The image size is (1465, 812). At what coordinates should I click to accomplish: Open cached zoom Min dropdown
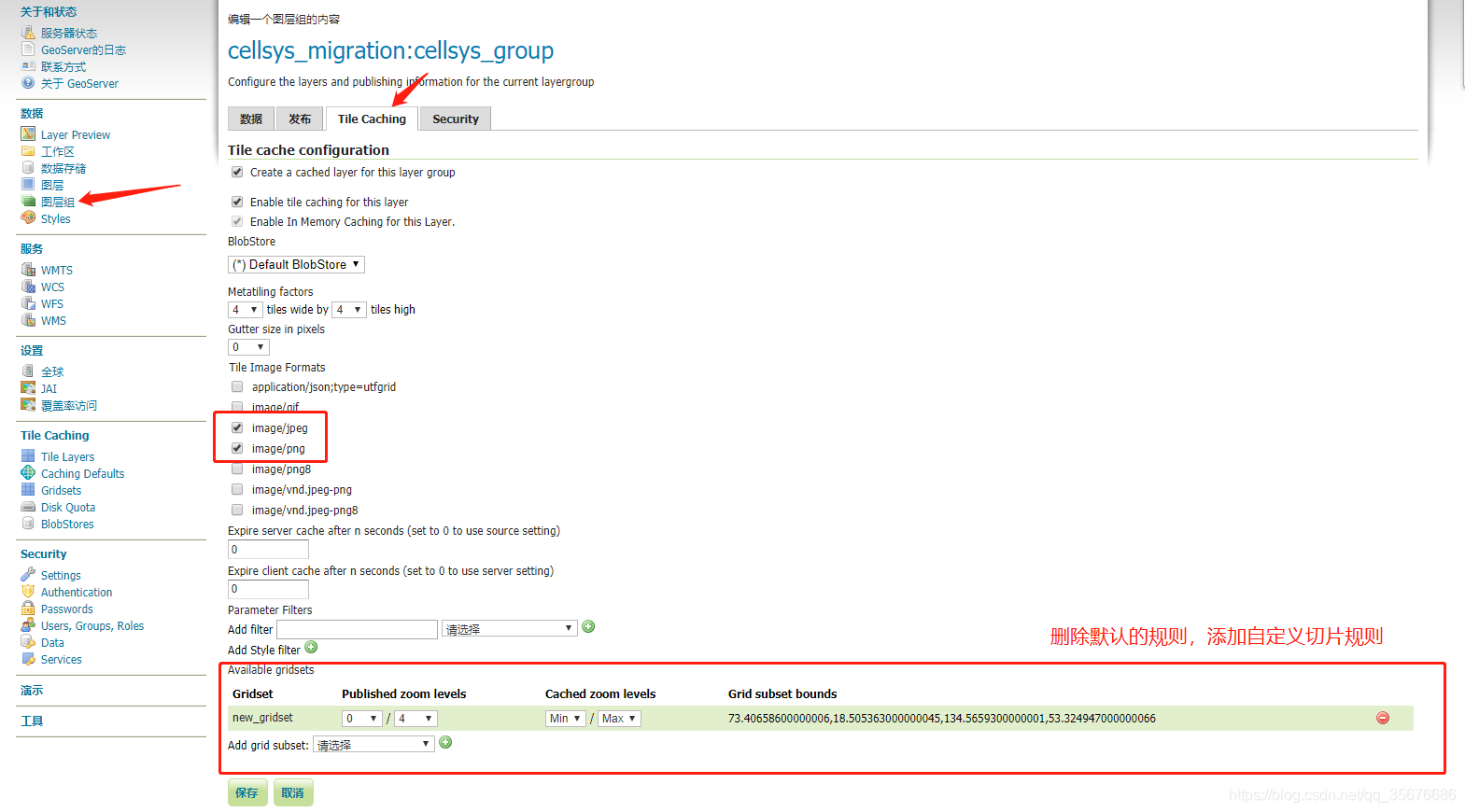(565, 719)
